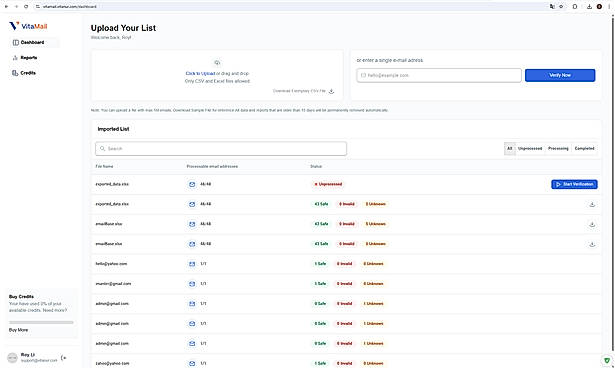Focus the Imported List search field
The height and width of the screenshot is (368, 615).
click(x=221, y=149)
